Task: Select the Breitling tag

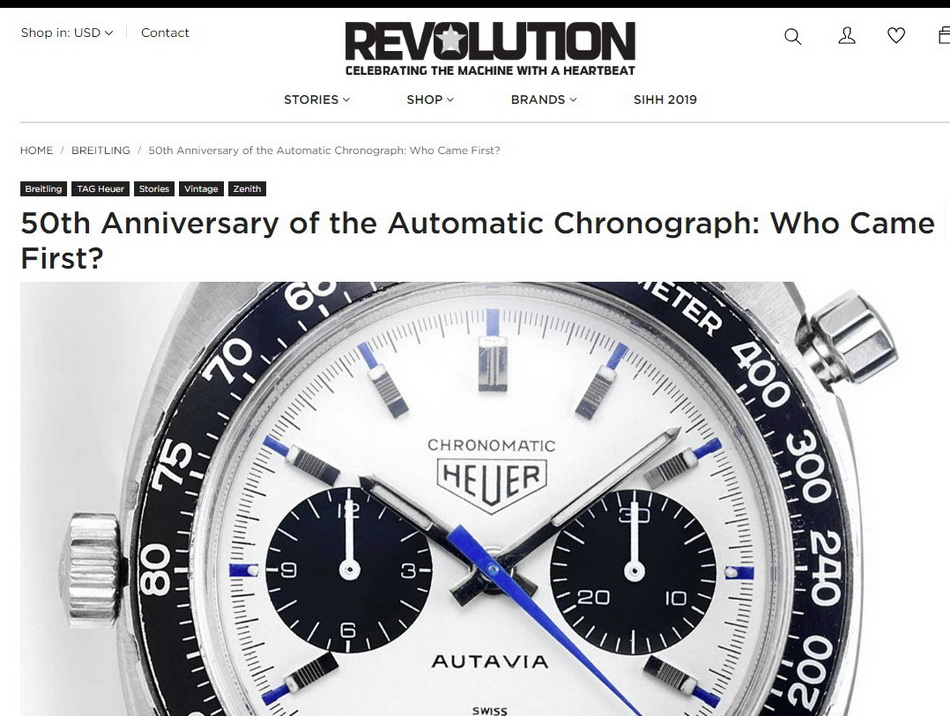Action: click(43, 189)
